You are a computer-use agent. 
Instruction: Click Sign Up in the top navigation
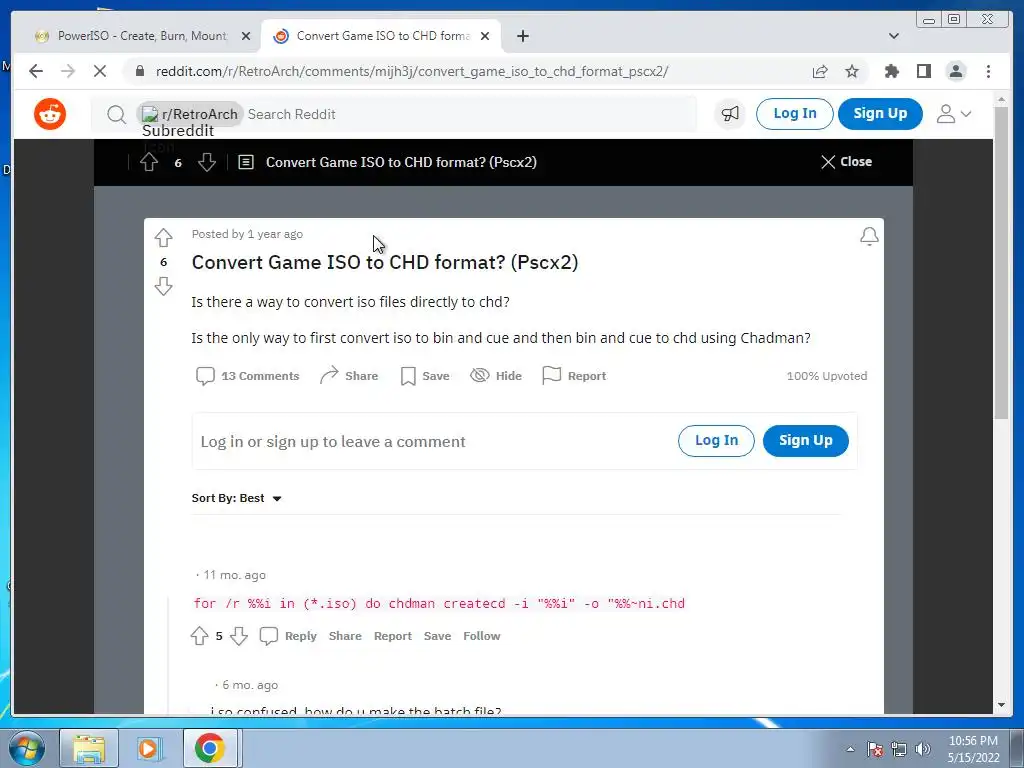880,114
